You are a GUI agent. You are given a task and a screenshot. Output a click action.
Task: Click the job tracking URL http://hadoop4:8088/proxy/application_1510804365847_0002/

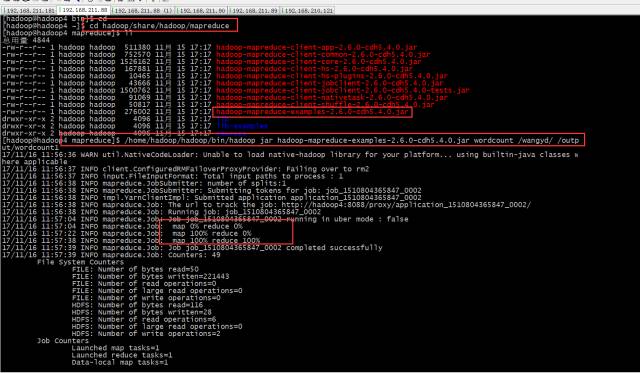tap(406, 205)
